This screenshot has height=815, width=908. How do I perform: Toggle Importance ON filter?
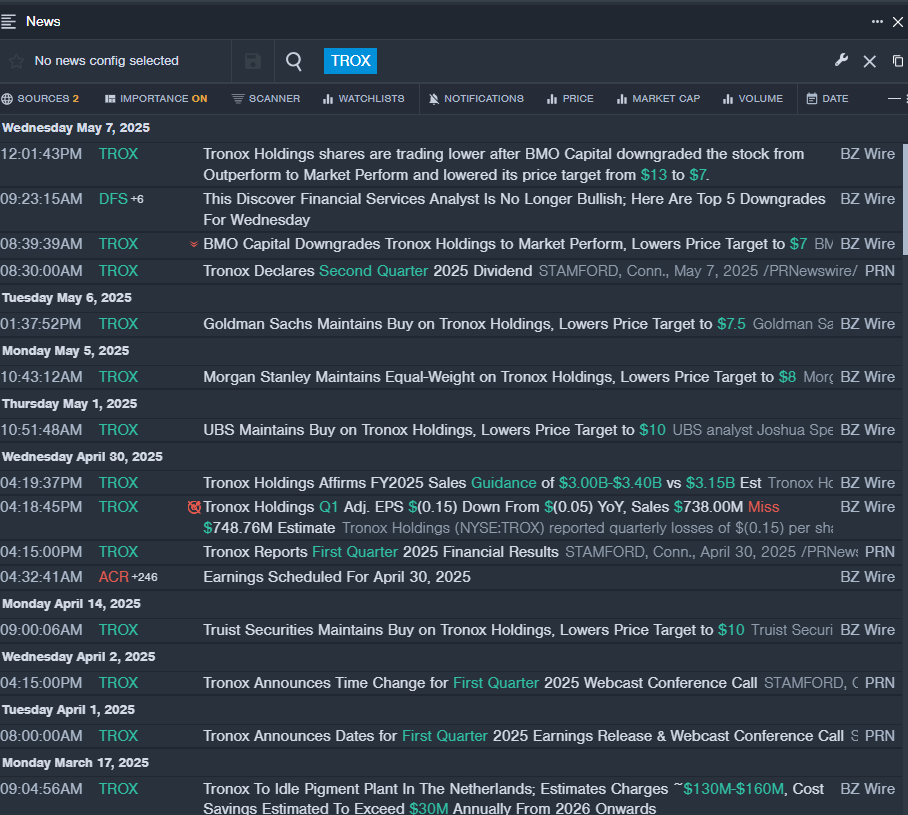click(156, 98)
